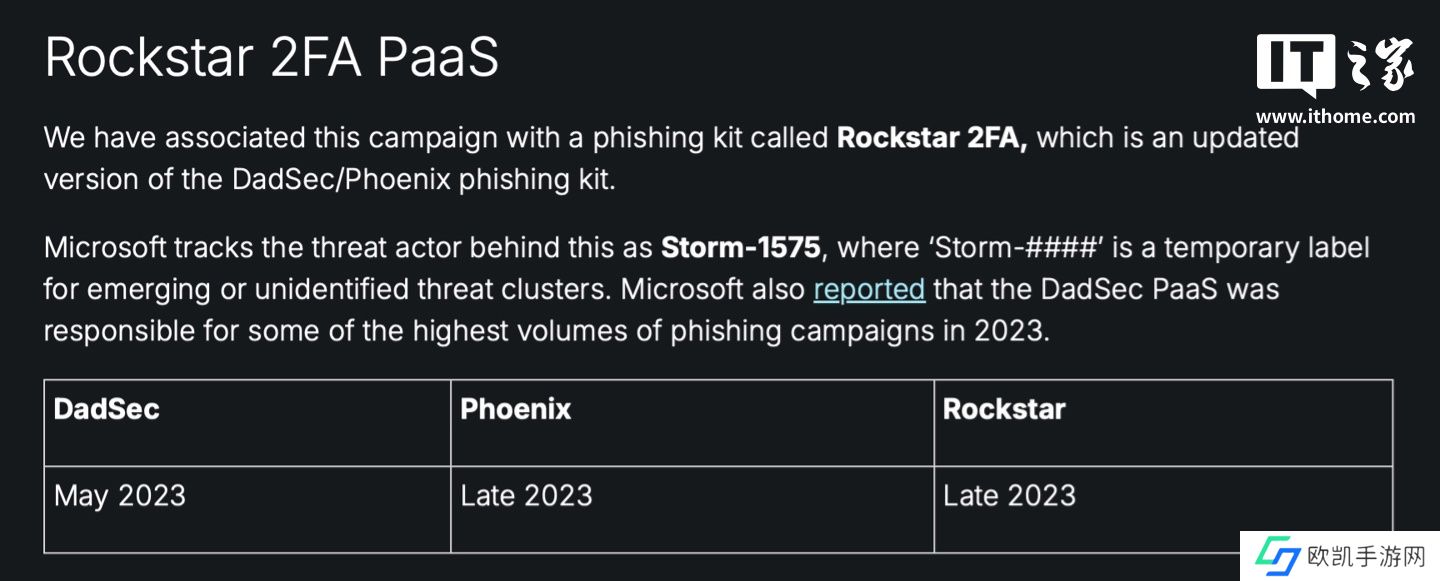
Task: Click the bold "Storm-1575" text
Action: point(740,247)
